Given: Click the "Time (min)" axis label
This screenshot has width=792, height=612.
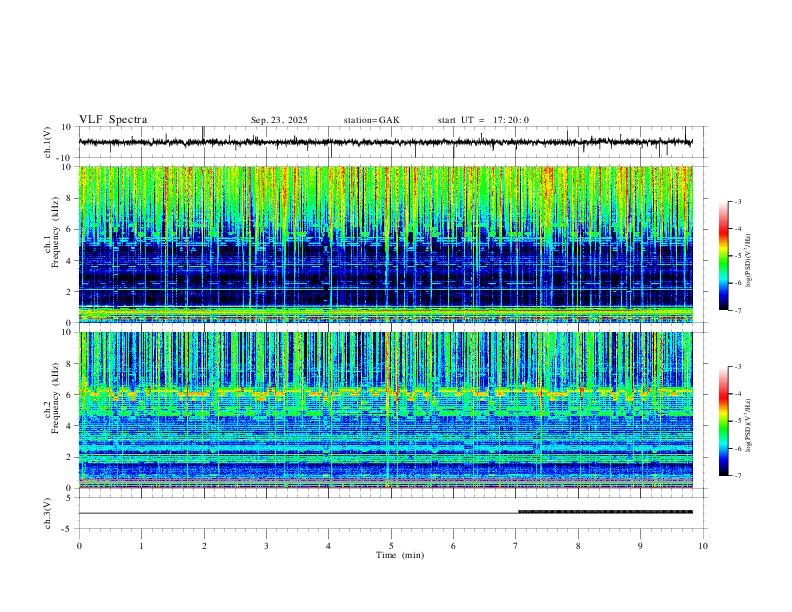Looking at the screenshot, I should 400,555.
